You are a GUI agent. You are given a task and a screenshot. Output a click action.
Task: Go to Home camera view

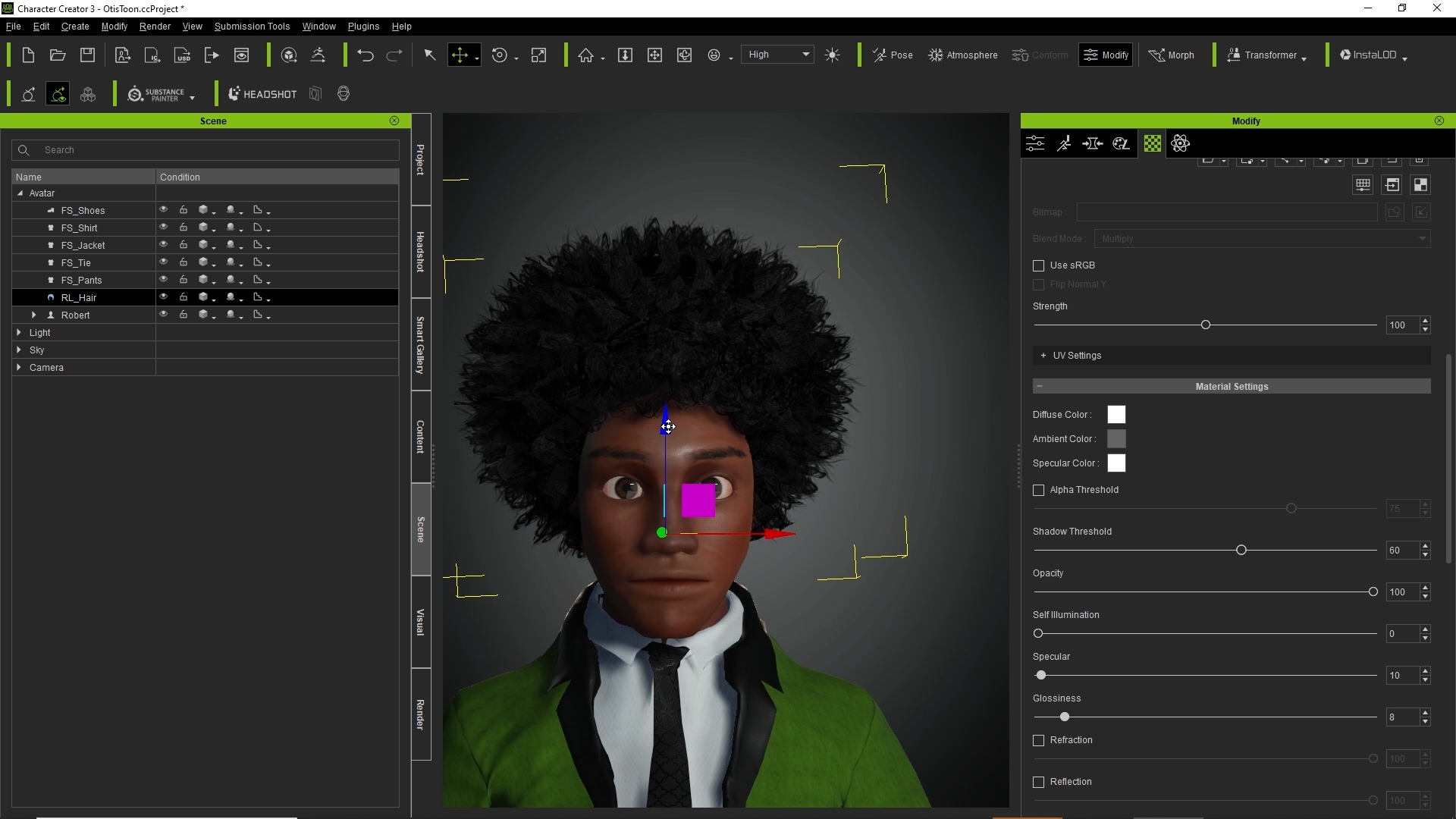coord(585,55)
